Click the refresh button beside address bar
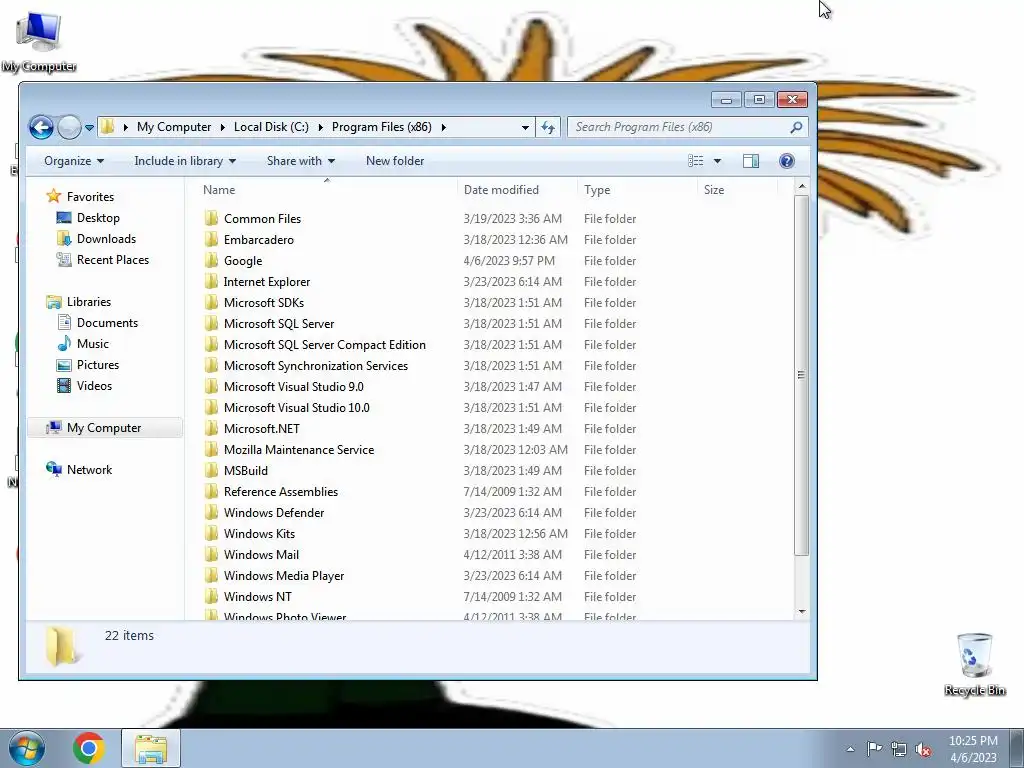The height and width of the screenshot is (768, 1024). coord(548,127)
